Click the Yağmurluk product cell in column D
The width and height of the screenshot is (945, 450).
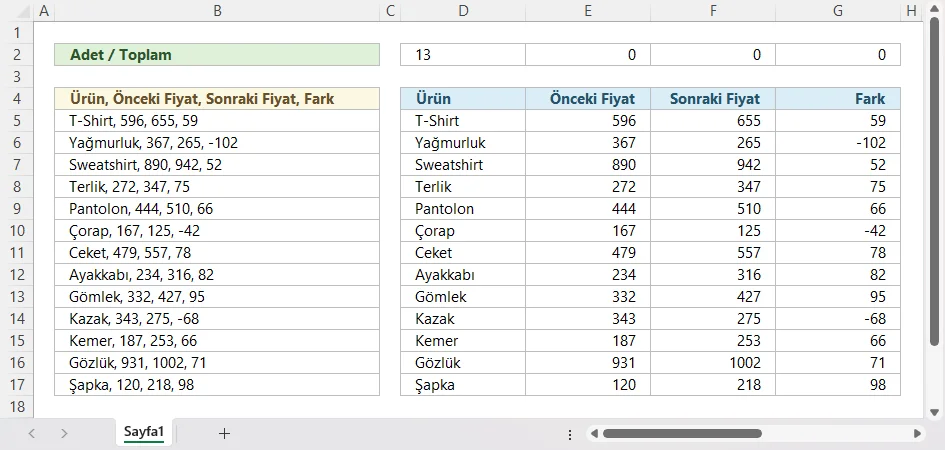462,143
